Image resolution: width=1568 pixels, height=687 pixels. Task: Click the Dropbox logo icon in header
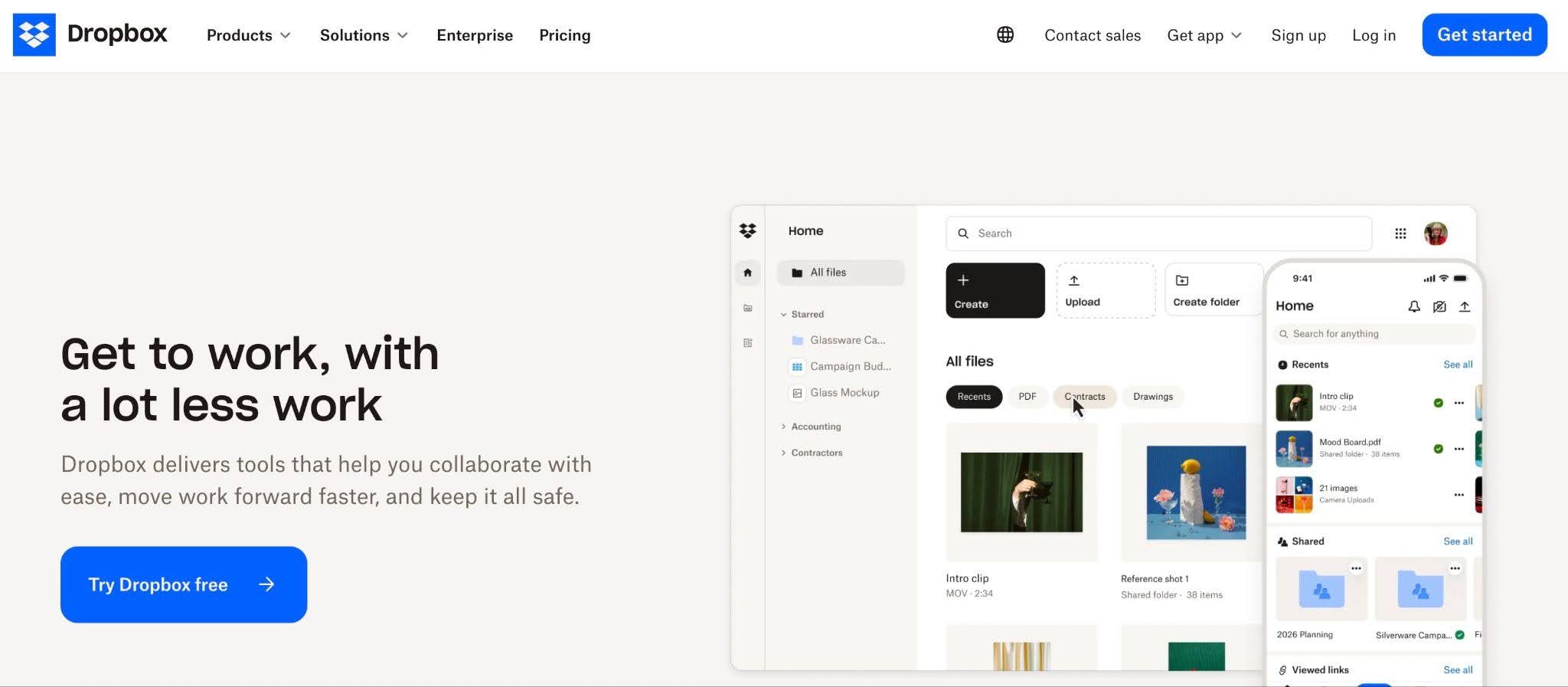coord(34,34)
